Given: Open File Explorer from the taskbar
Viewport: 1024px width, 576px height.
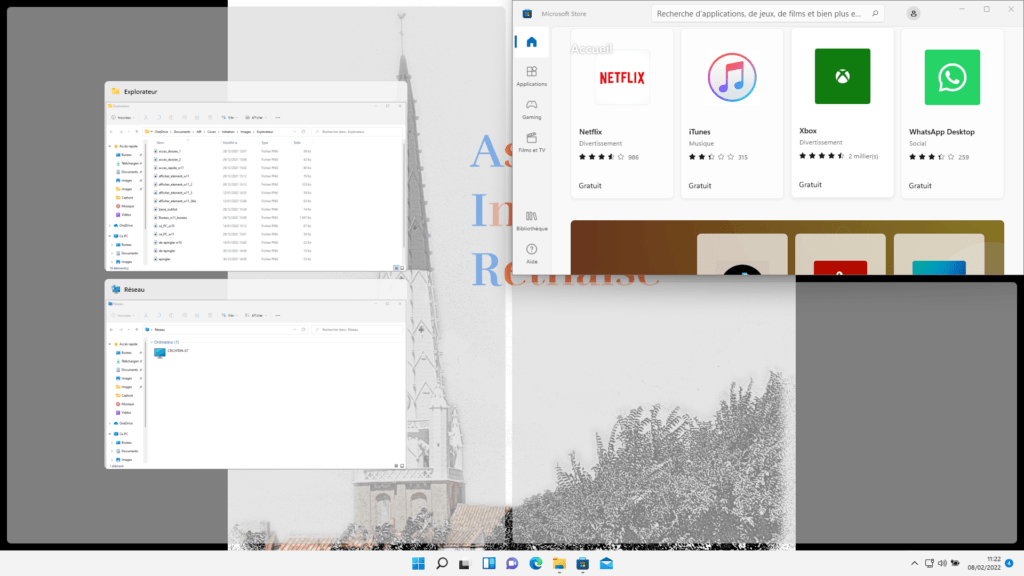Looking at the screenshot, I should click(x=559, y=564).
